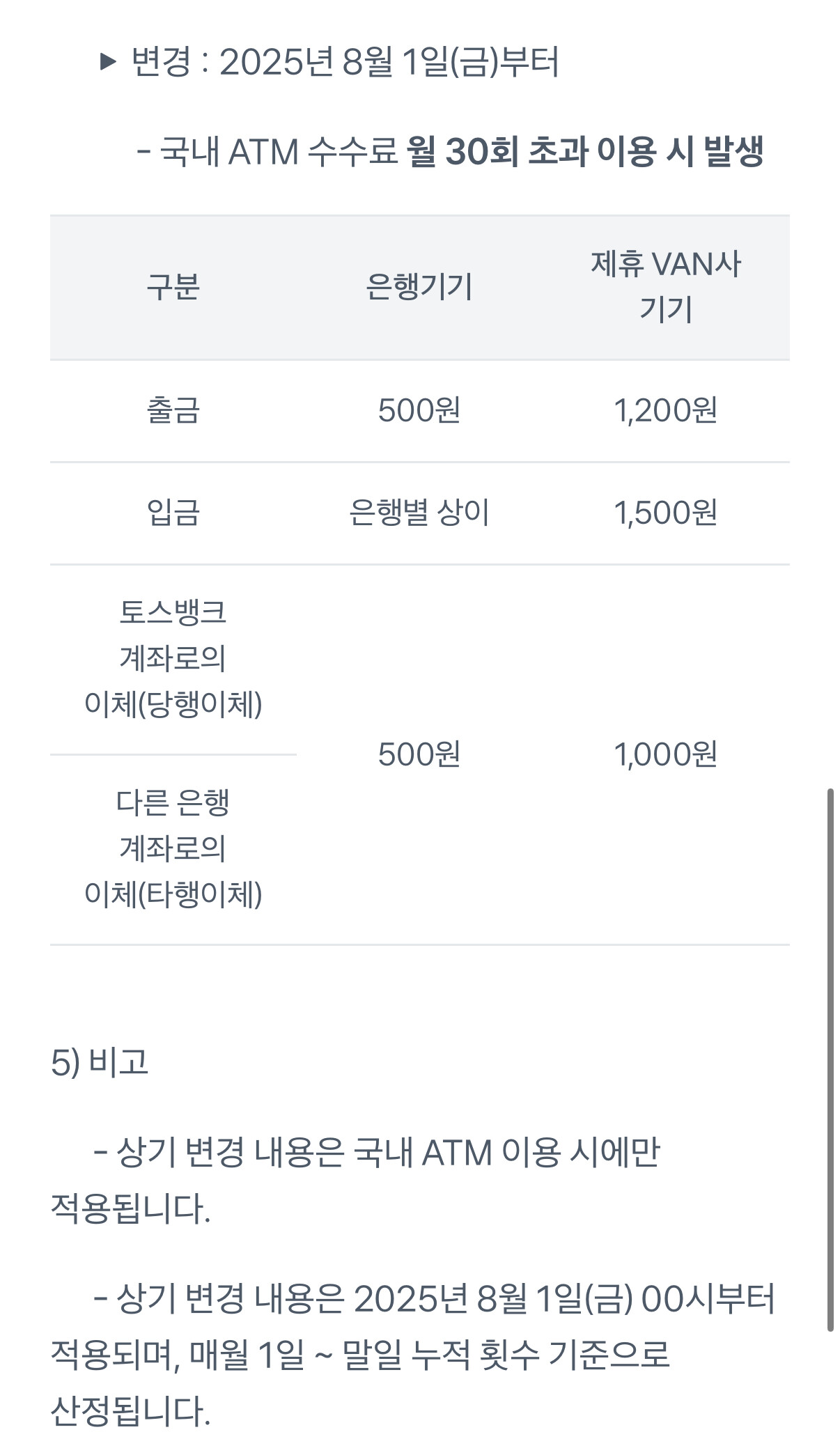Click the 토스뱅크 계좌로의 이체(당행이체) cell
840x1455 pixels.
(173, 659)
